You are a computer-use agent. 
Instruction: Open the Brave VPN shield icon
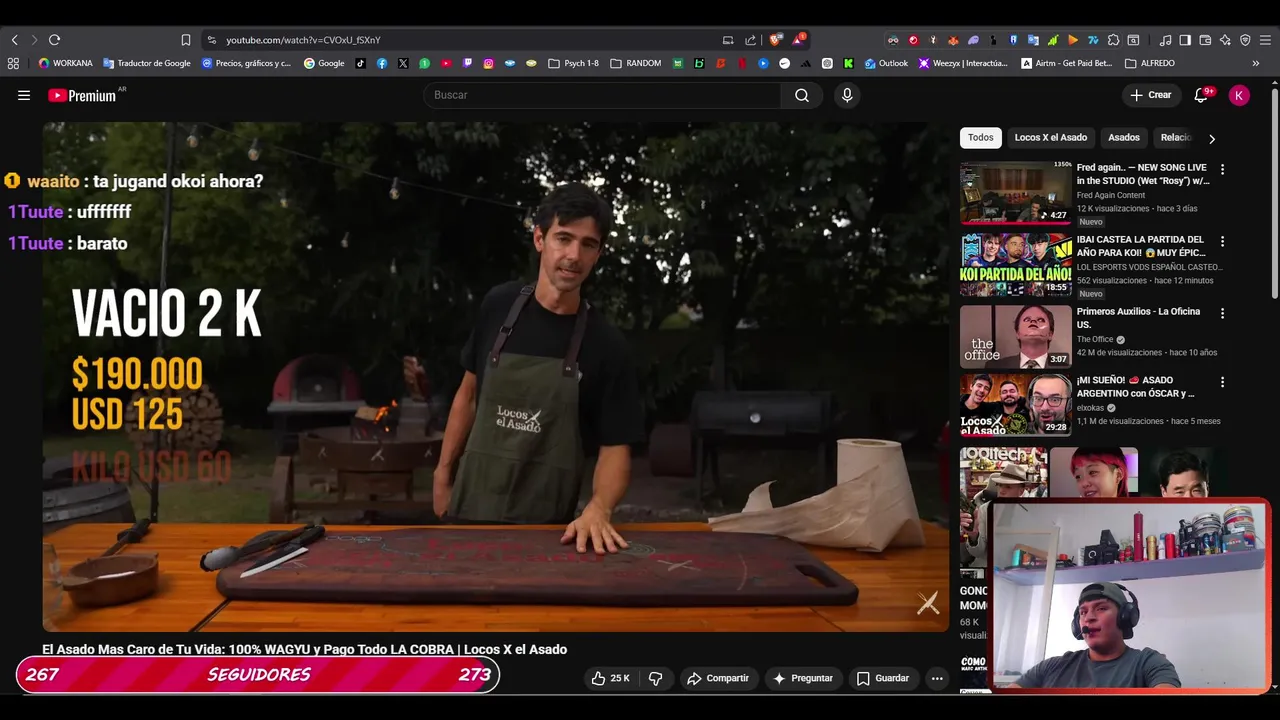pos(1245,40)
